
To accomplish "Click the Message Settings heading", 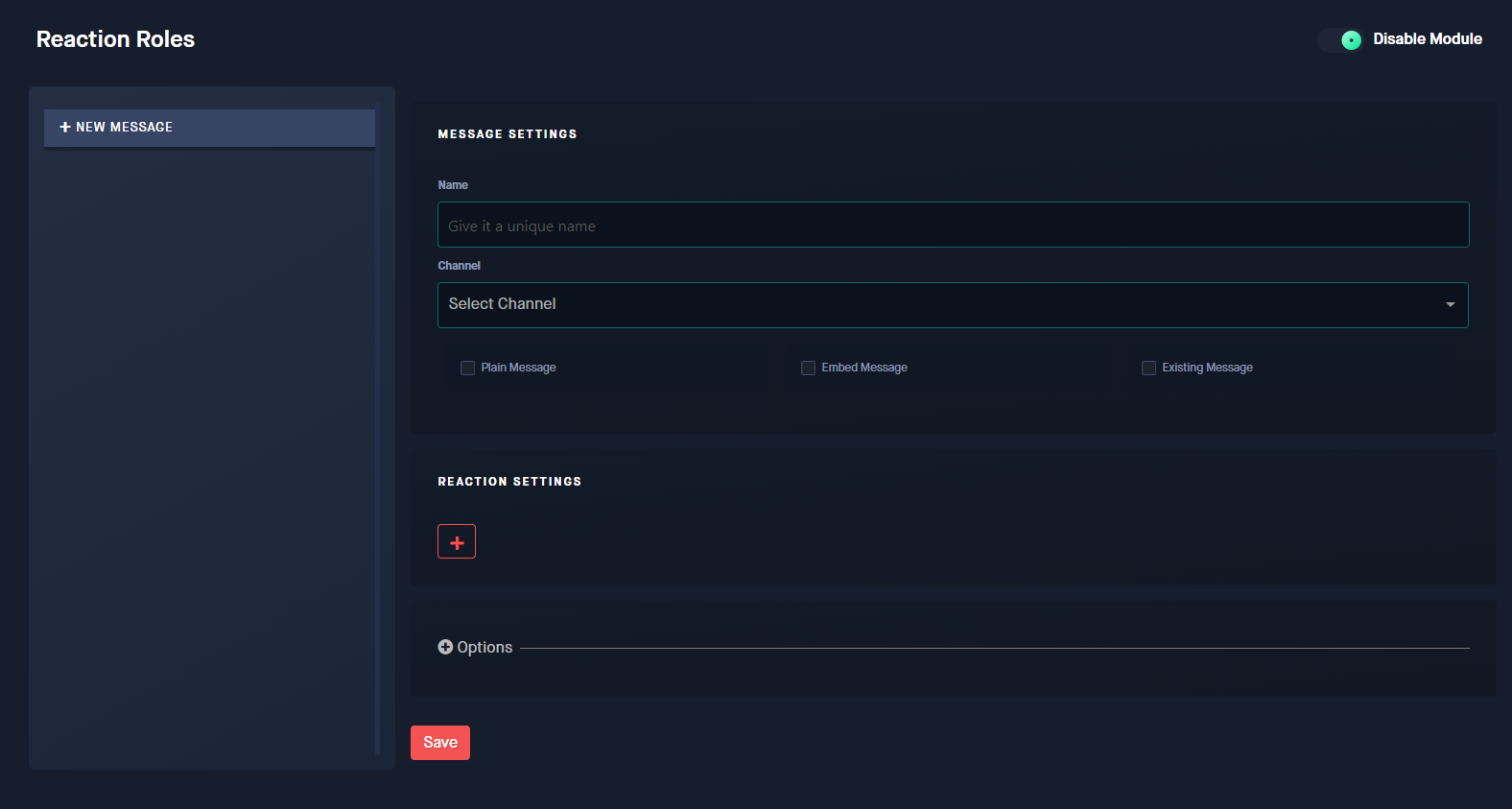I will [508, 134].
